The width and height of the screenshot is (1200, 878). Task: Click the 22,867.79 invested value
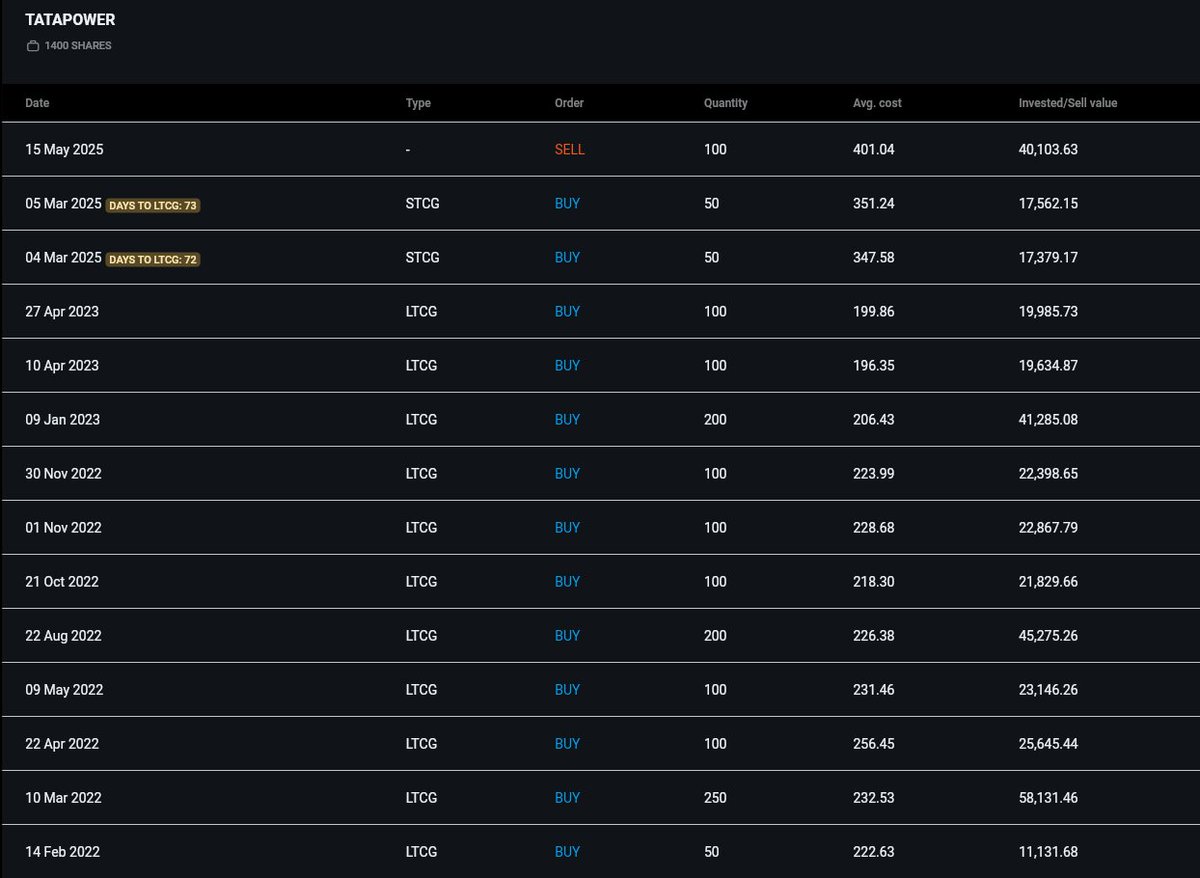click(x=1048, y=528)
